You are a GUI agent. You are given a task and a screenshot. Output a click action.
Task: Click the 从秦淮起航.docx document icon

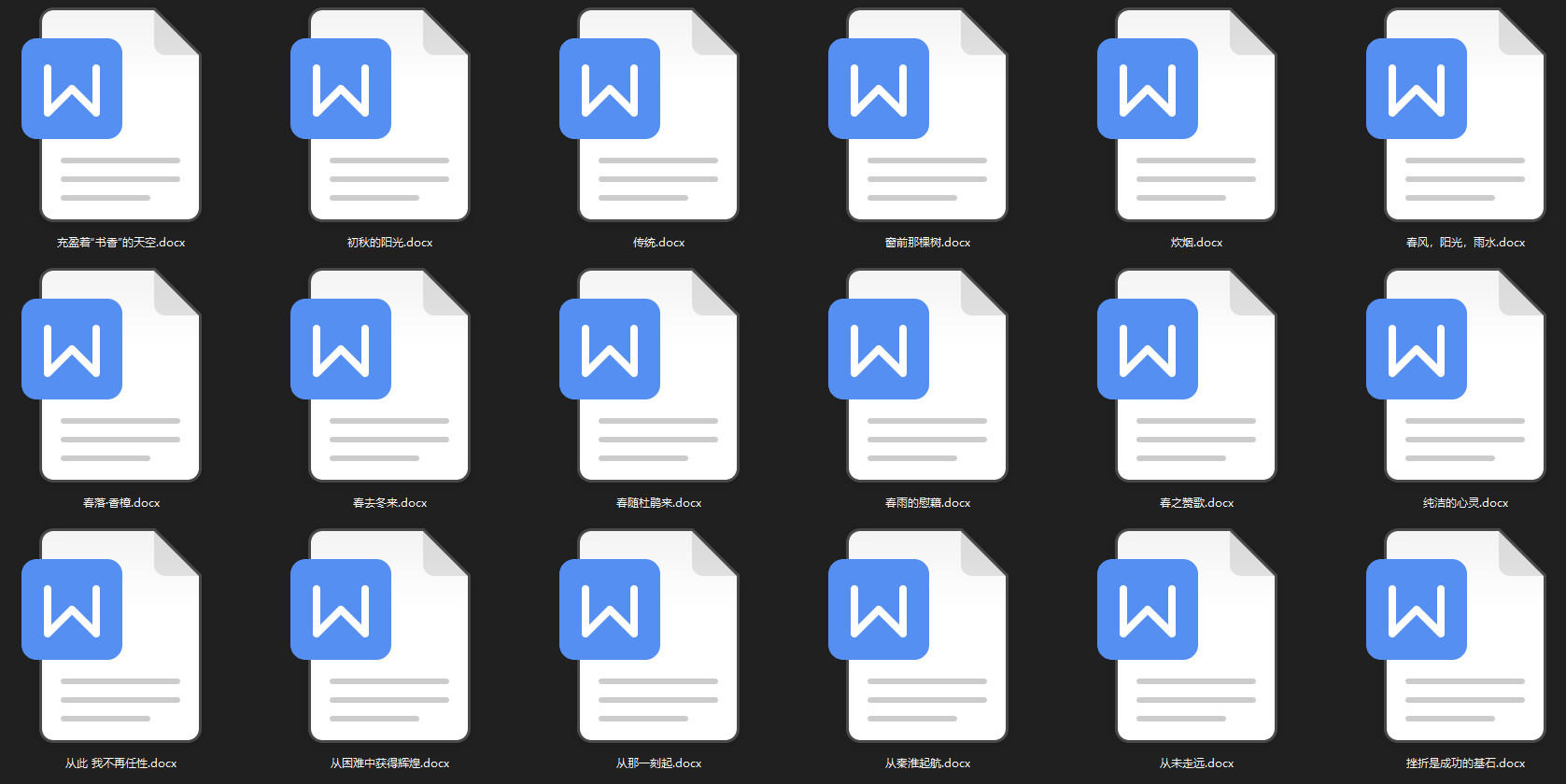[918, 636]
